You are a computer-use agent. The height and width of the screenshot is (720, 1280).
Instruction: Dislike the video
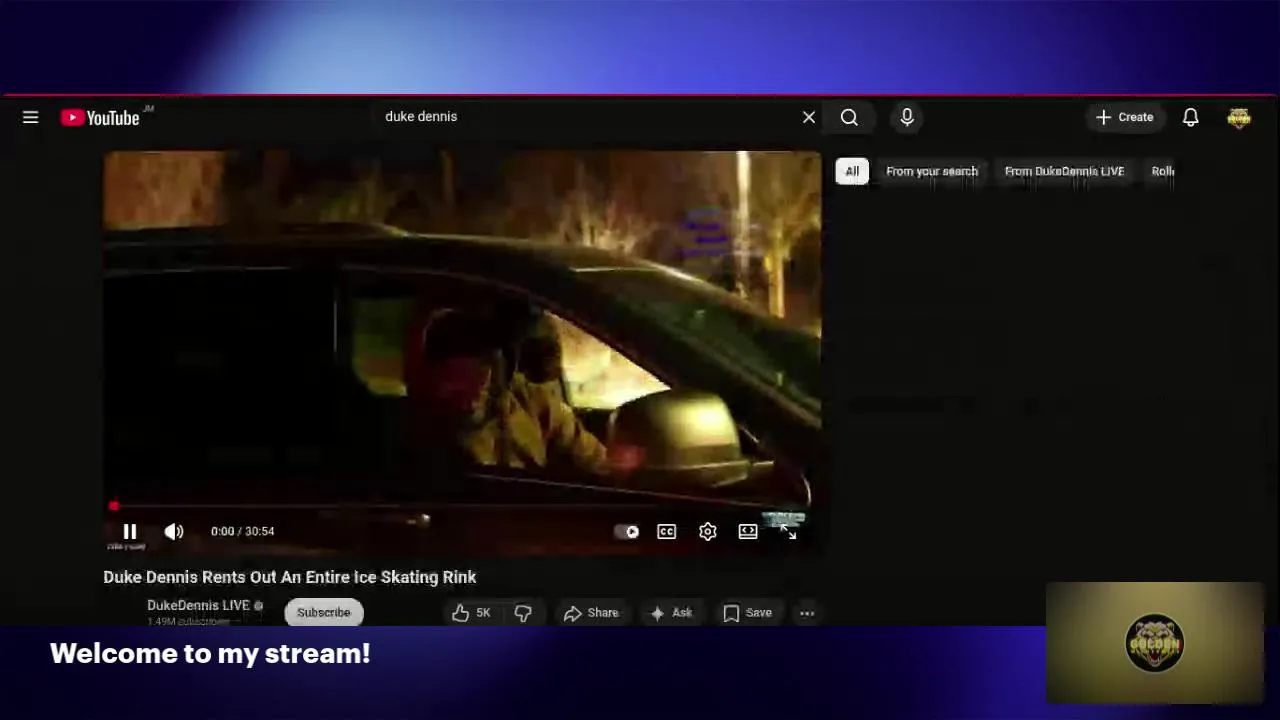[523, 613]
